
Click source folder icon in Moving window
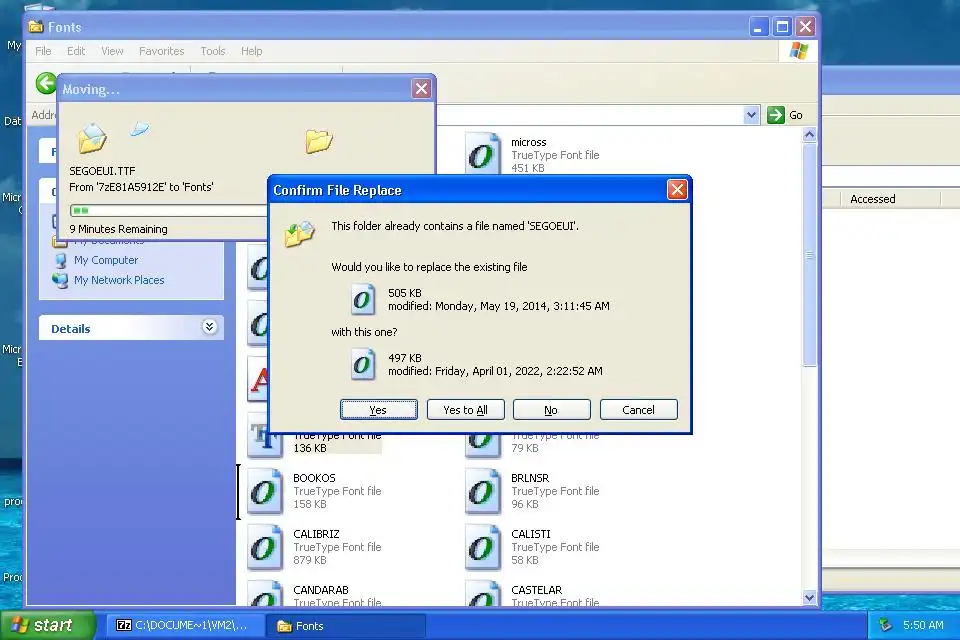click(92, 138)
